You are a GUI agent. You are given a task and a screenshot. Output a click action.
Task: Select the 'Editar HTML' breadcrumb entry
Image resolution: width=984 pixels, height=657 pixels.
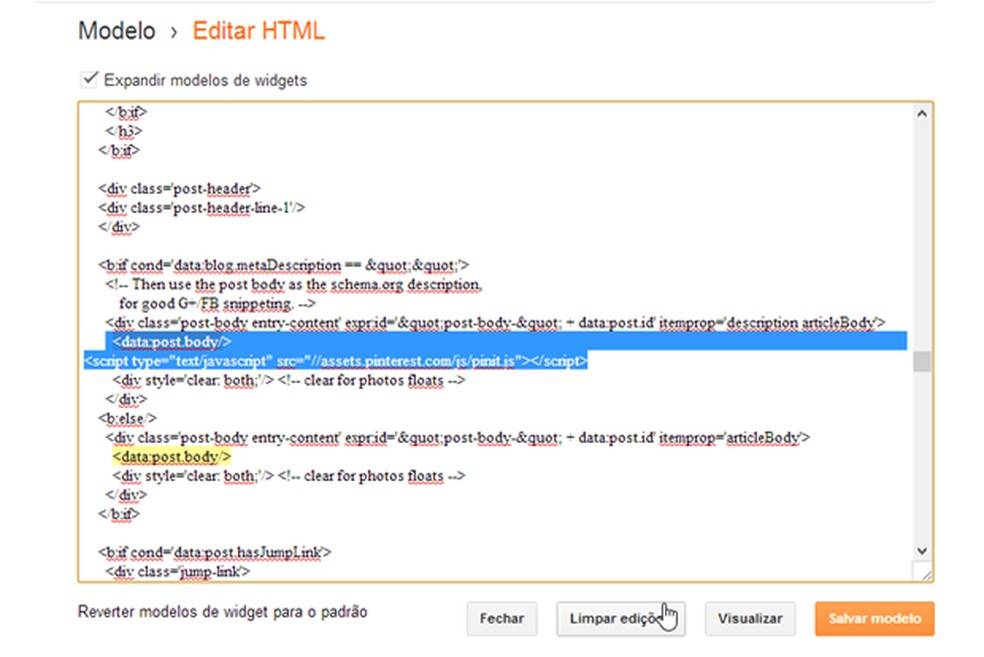(x=259, y=30)
